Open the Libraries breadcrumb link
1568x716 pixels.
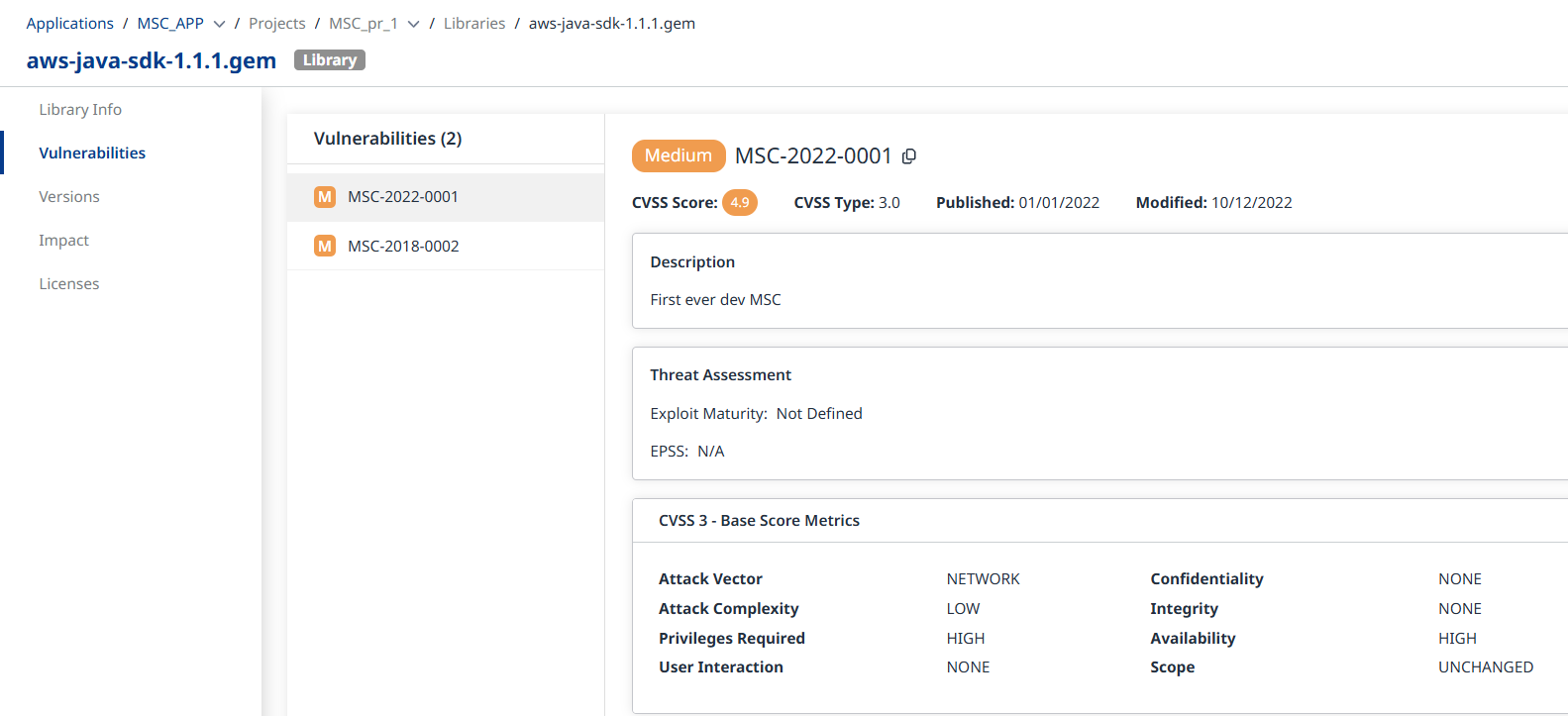pyautogui.click(x=474, y=24)
